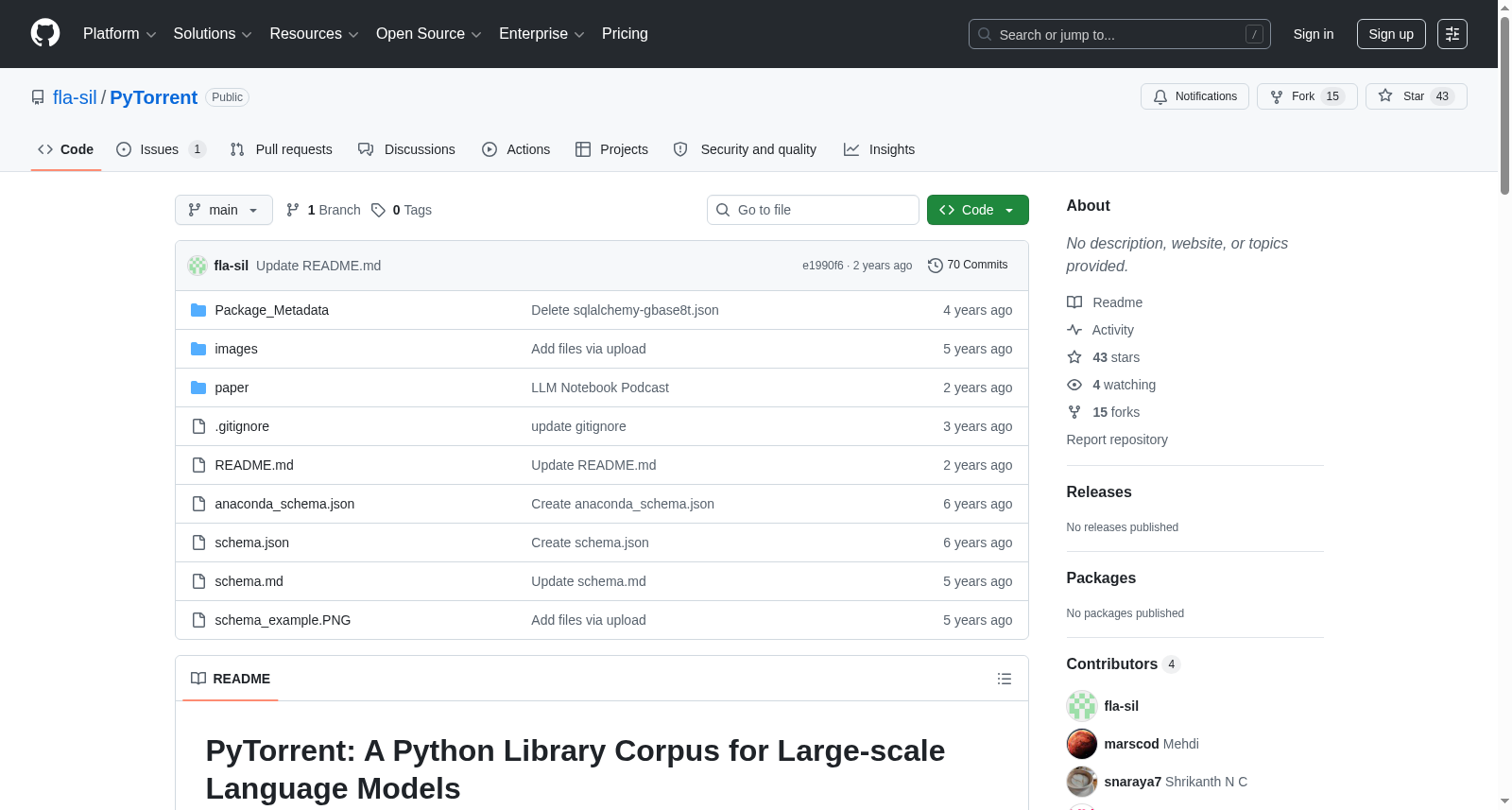Screen dimensions: 1512x810
Task: Click the book icon next to Readme
Action: (1074, 302)
